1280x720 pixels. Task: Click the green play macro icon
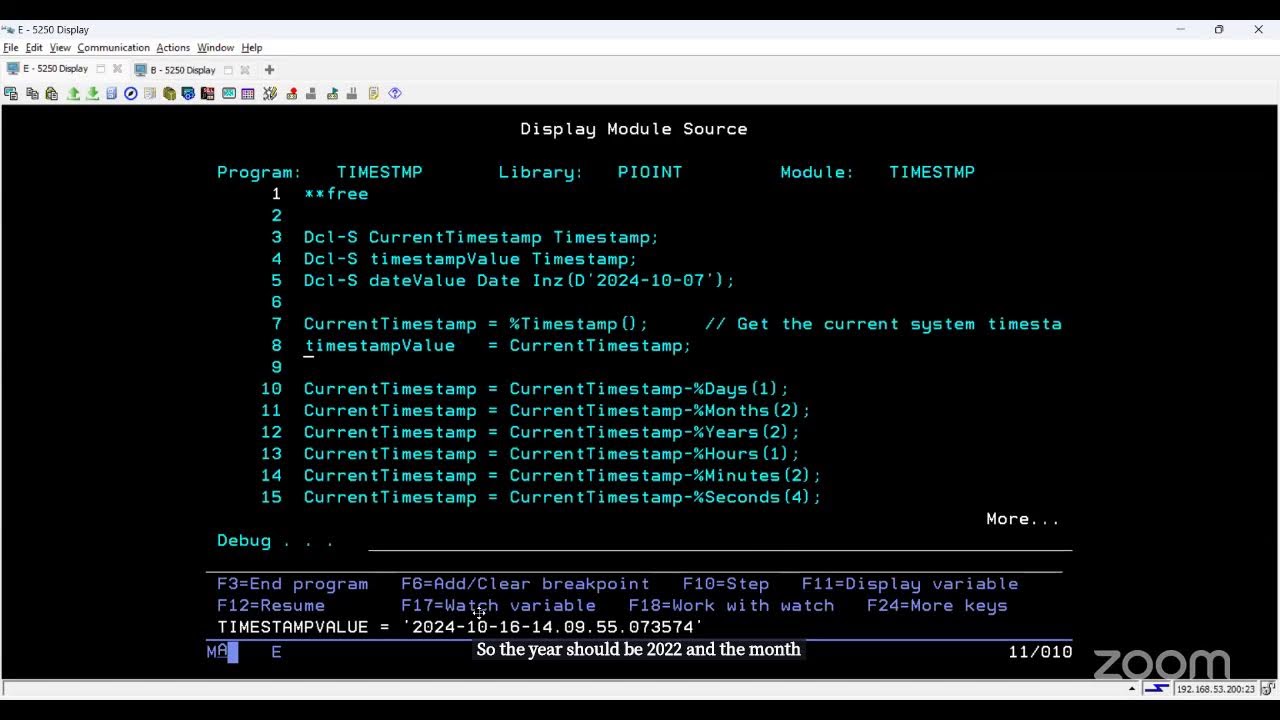(332, 93)
